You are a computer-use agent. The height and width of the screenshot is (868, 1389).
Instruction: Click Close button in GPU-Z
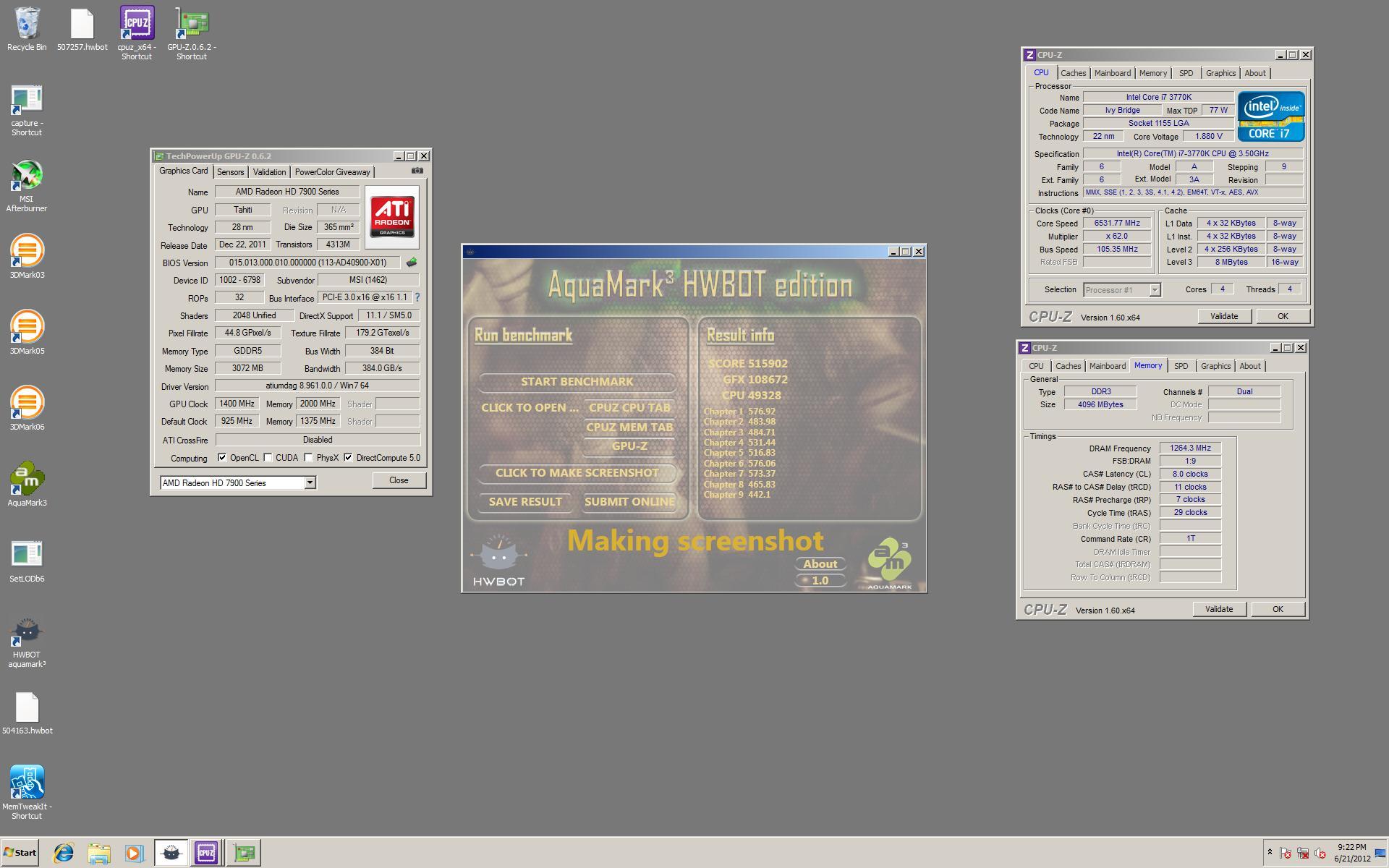point(399,480)
